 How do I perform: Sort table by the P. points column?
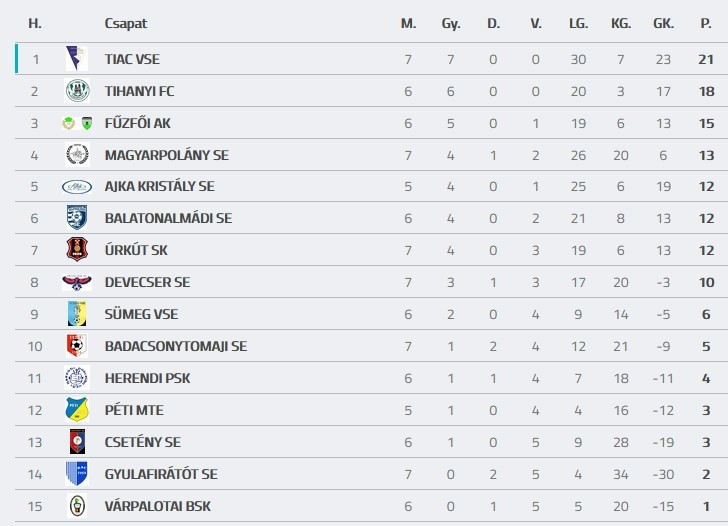pyautogui.click(x=706, y=23)
